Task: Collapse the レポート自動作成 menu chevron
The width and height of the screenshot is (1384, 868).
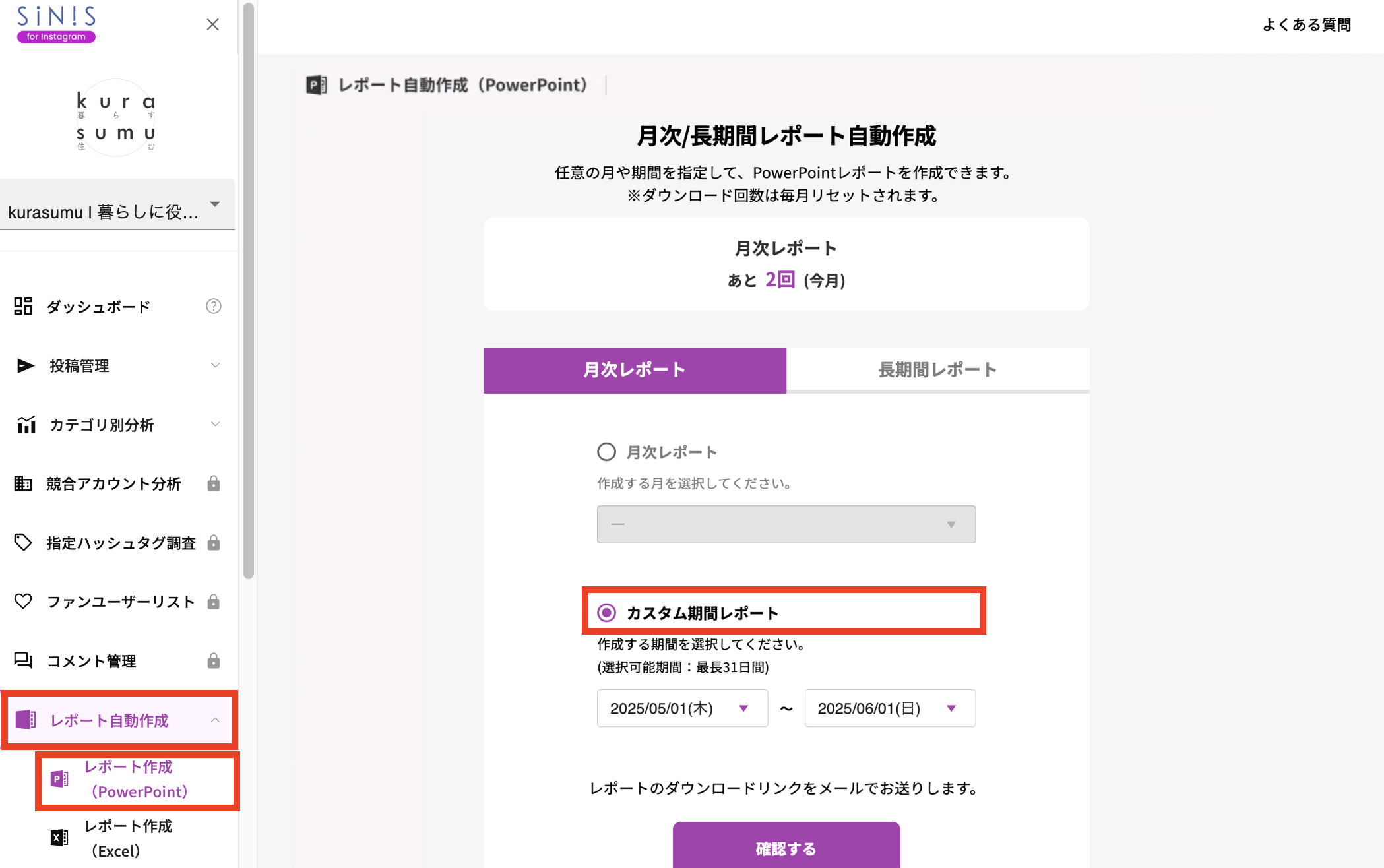Action: (216, 720)
